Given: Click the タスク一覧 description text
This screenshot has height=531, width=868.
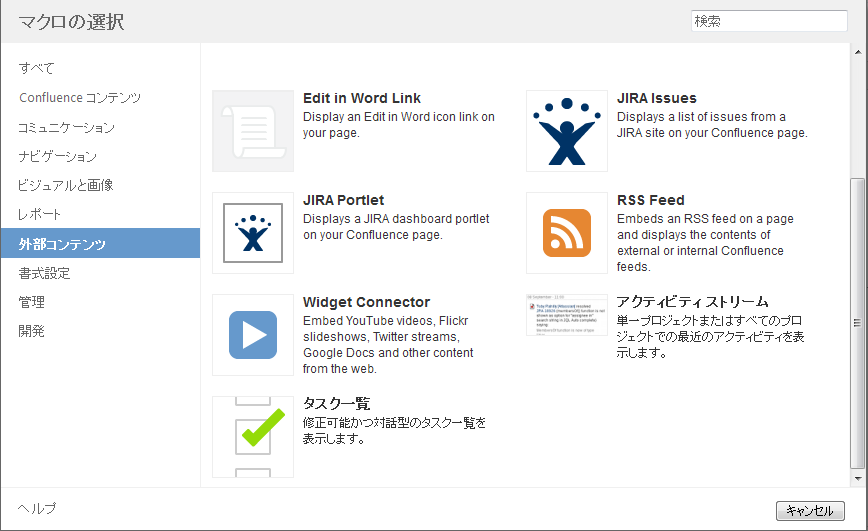Looking at the screenshot, I should point(394,431).
